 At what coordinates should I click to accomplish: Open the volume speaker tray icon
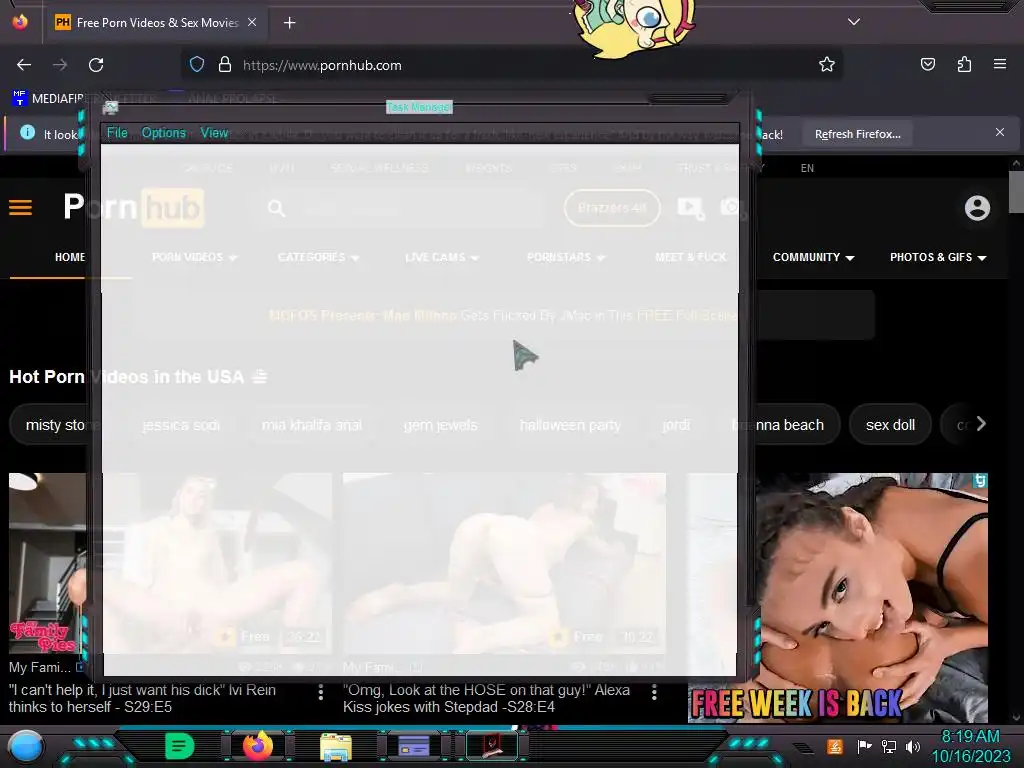912,746
